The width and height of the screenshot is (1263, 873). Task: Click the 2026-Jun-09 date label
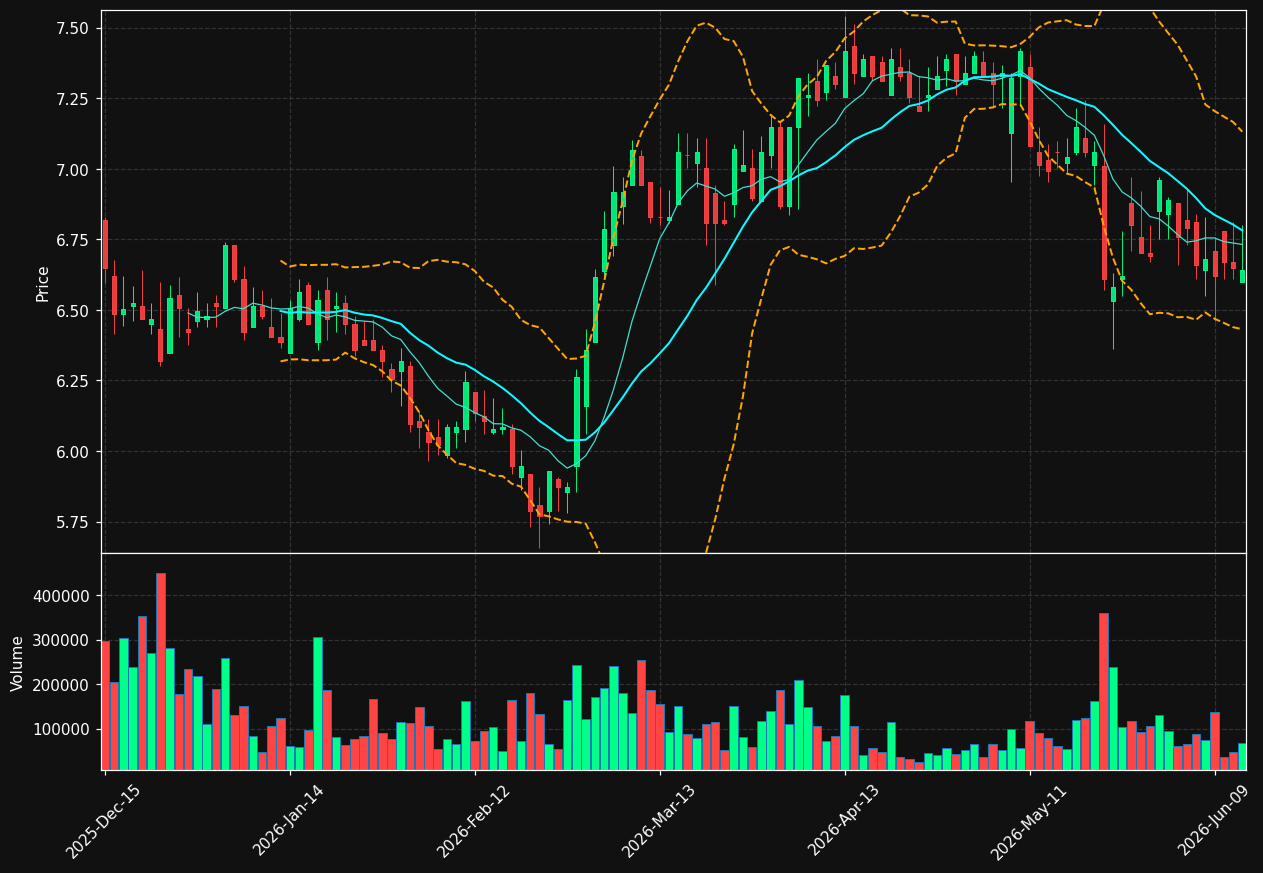click(x=1214, y=821)
